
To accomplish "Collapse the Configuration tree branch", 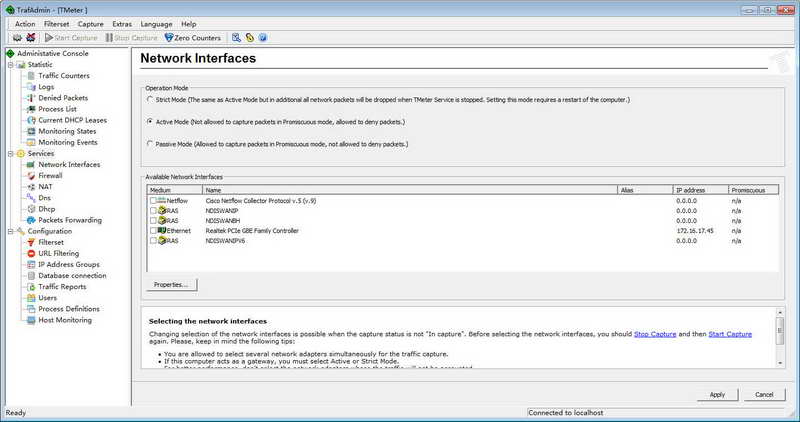I will pos(11,231).
